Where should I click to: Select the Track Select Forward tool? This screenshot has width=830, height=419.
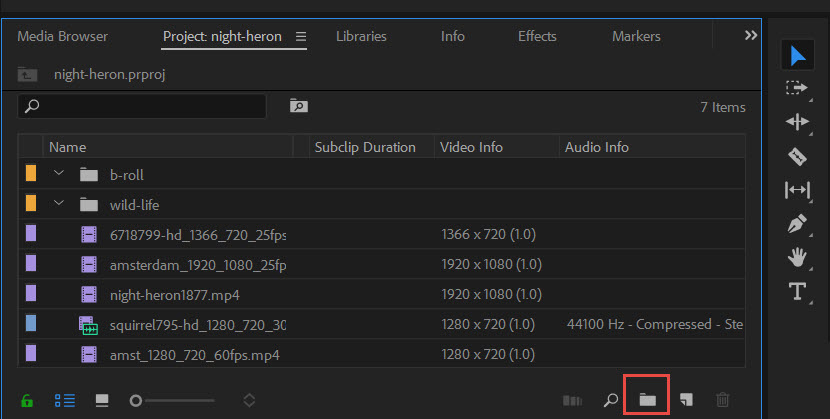click(796, 88)
